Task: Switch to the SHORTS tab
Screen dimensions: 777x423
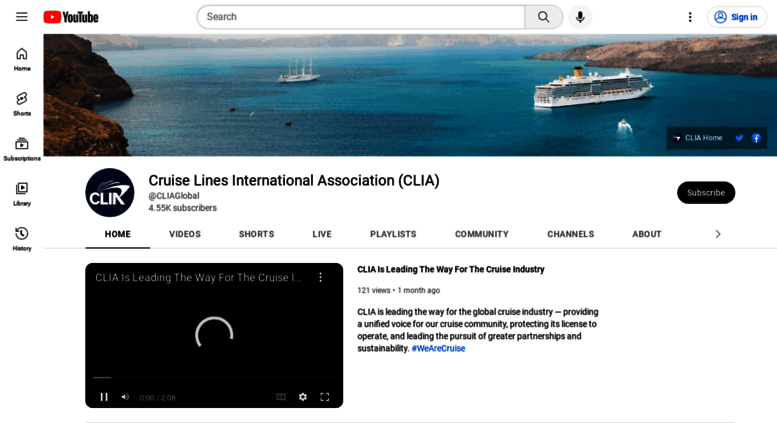Action: [x=256, y=234]
